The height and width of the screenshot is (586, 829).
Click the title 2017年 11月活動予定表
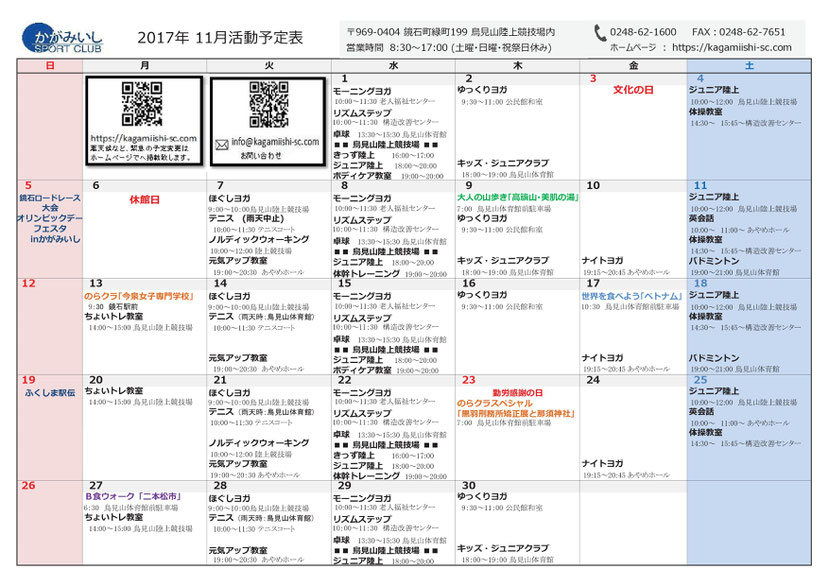click(x=220, y=38)
